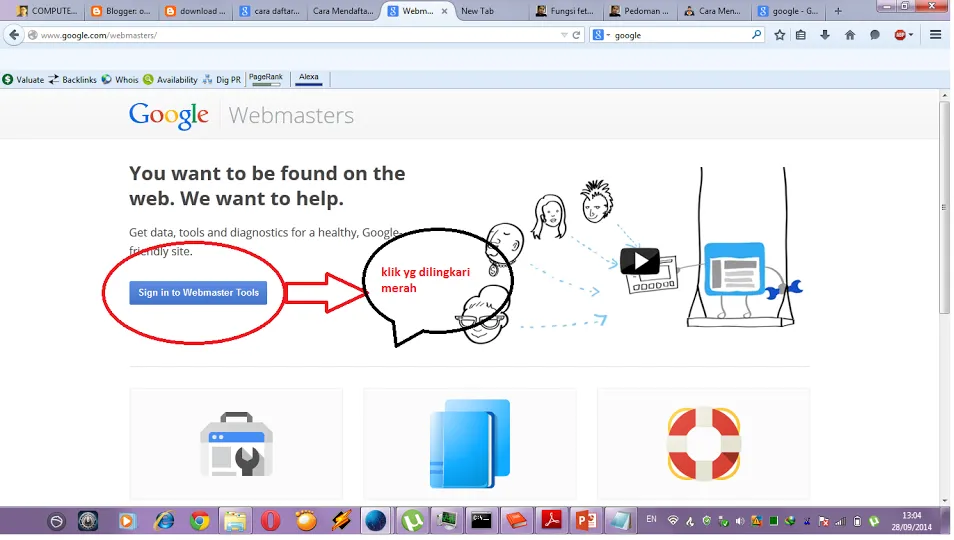Screen dimensions: 954x540
Task: Open Adobe Reader from the taskbar
Action: (x=552, y=521)
